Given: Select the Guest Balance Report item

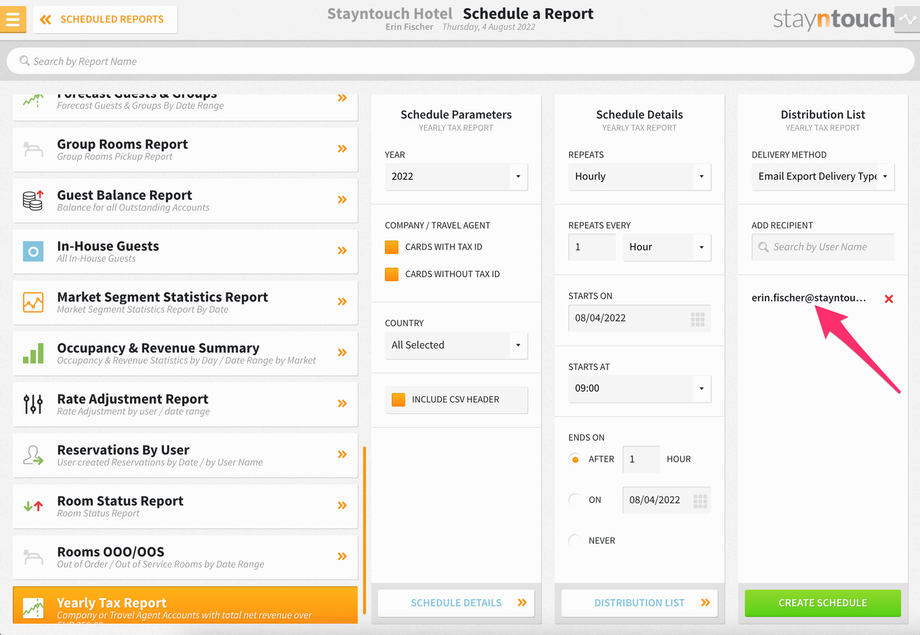Looking at the screenshot, I should (185, 200).
